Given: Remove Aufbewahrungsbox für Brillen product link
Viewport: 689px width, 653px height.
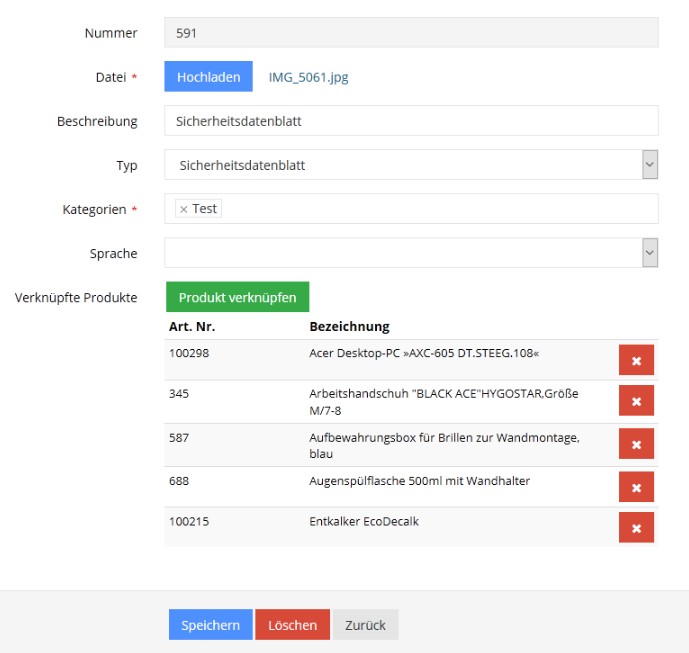Looking at the screenshot, I should click(636, 445).
